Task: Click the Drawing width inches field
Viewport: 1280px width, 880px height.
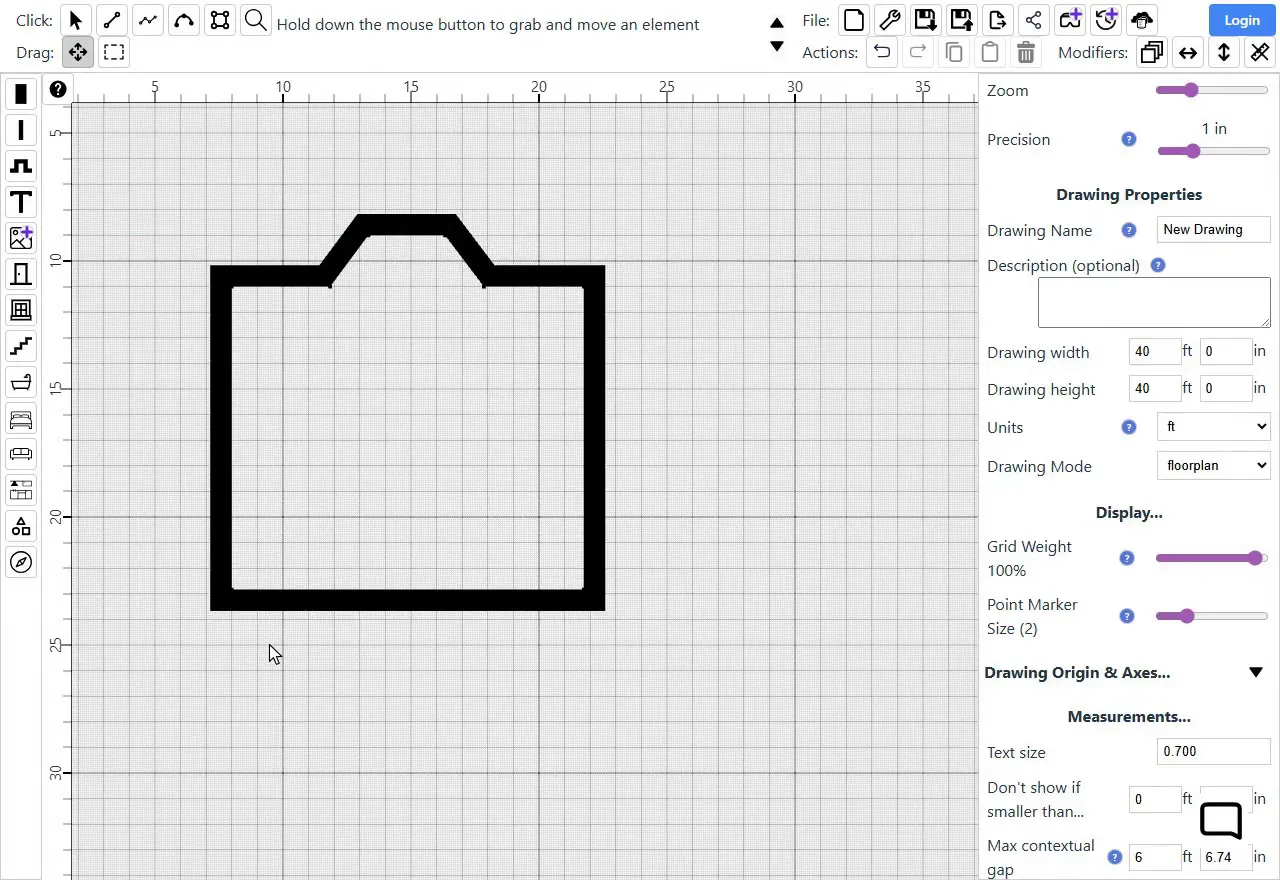Action: coord(1225,352)
